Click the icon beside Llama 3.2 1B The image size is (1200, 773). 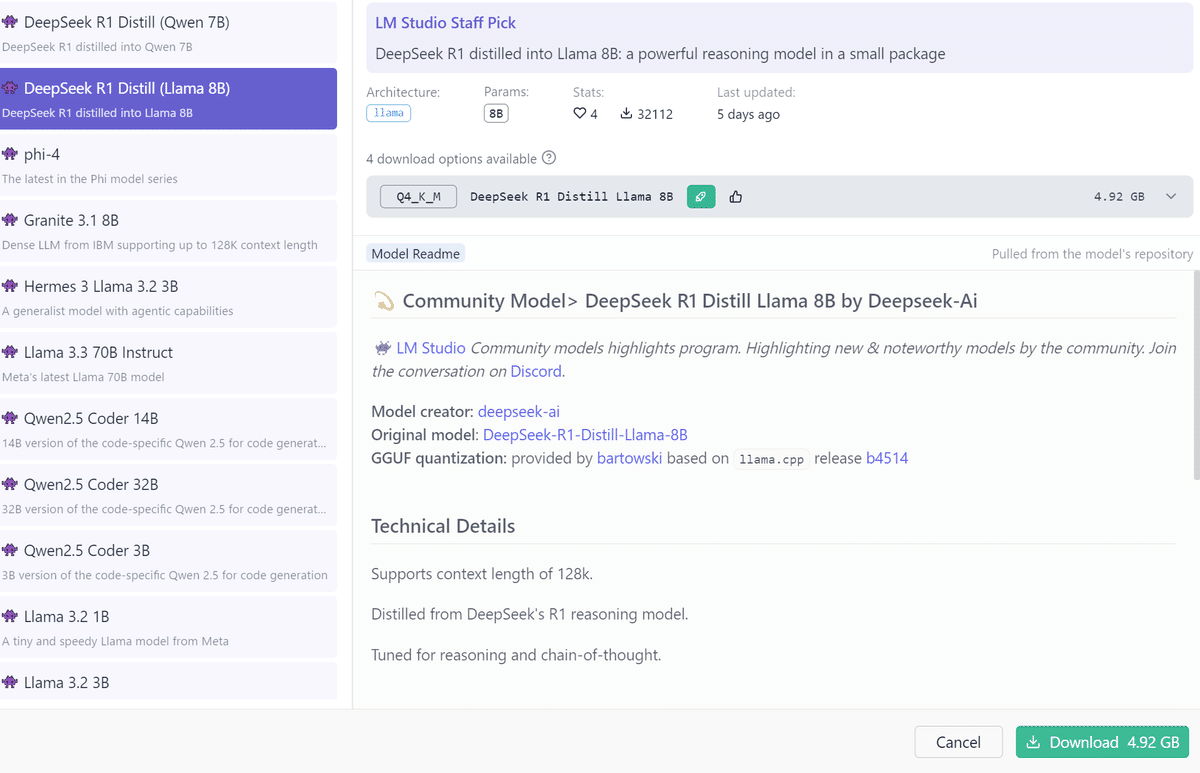(x=10, y=616)
